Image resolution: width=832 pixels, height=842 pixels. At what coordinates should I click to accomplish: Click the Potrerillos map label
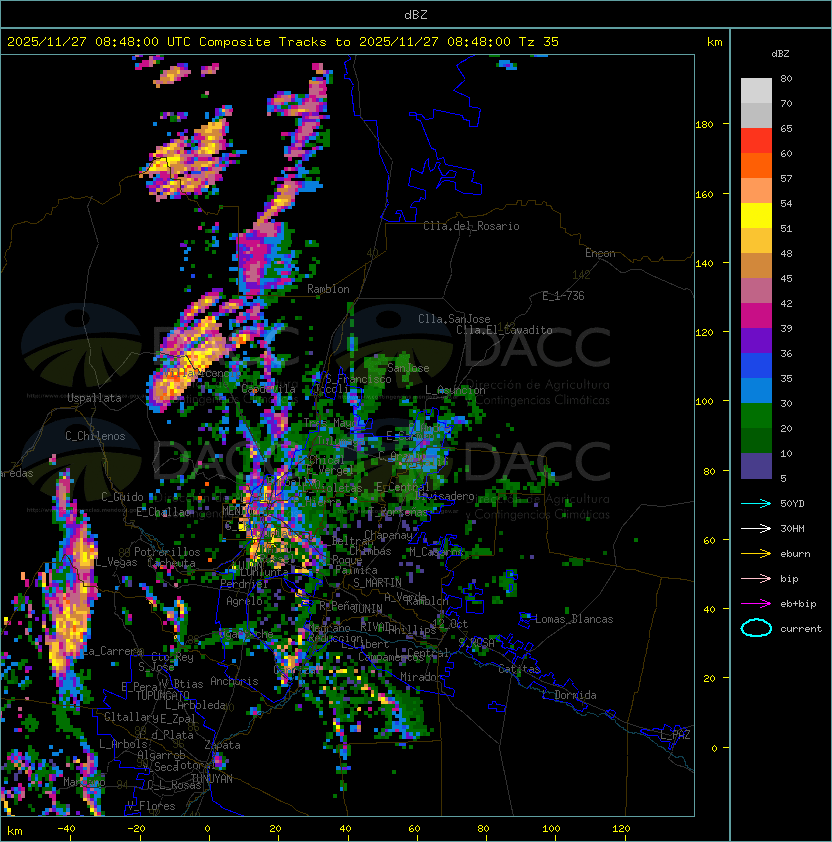(x=167, y=552)
